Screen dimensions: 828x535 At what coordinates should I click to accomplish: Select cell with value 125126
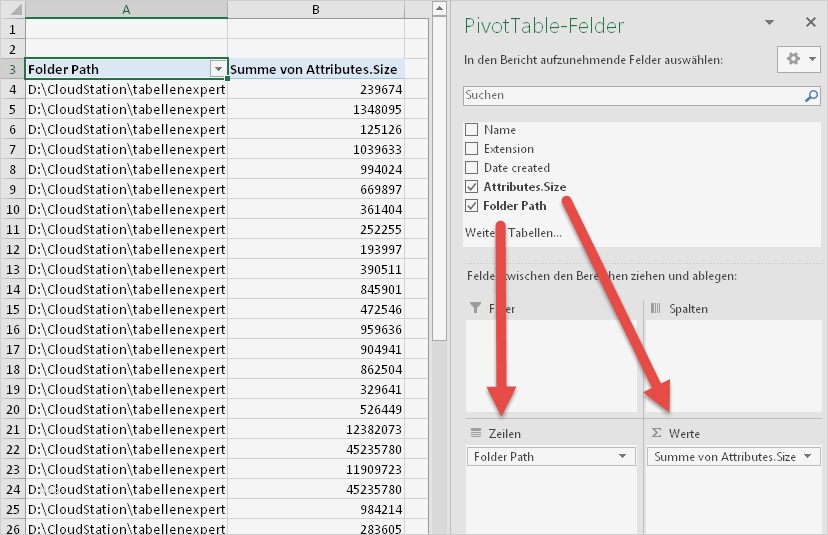pyautogui.click(x=316, y=129)
